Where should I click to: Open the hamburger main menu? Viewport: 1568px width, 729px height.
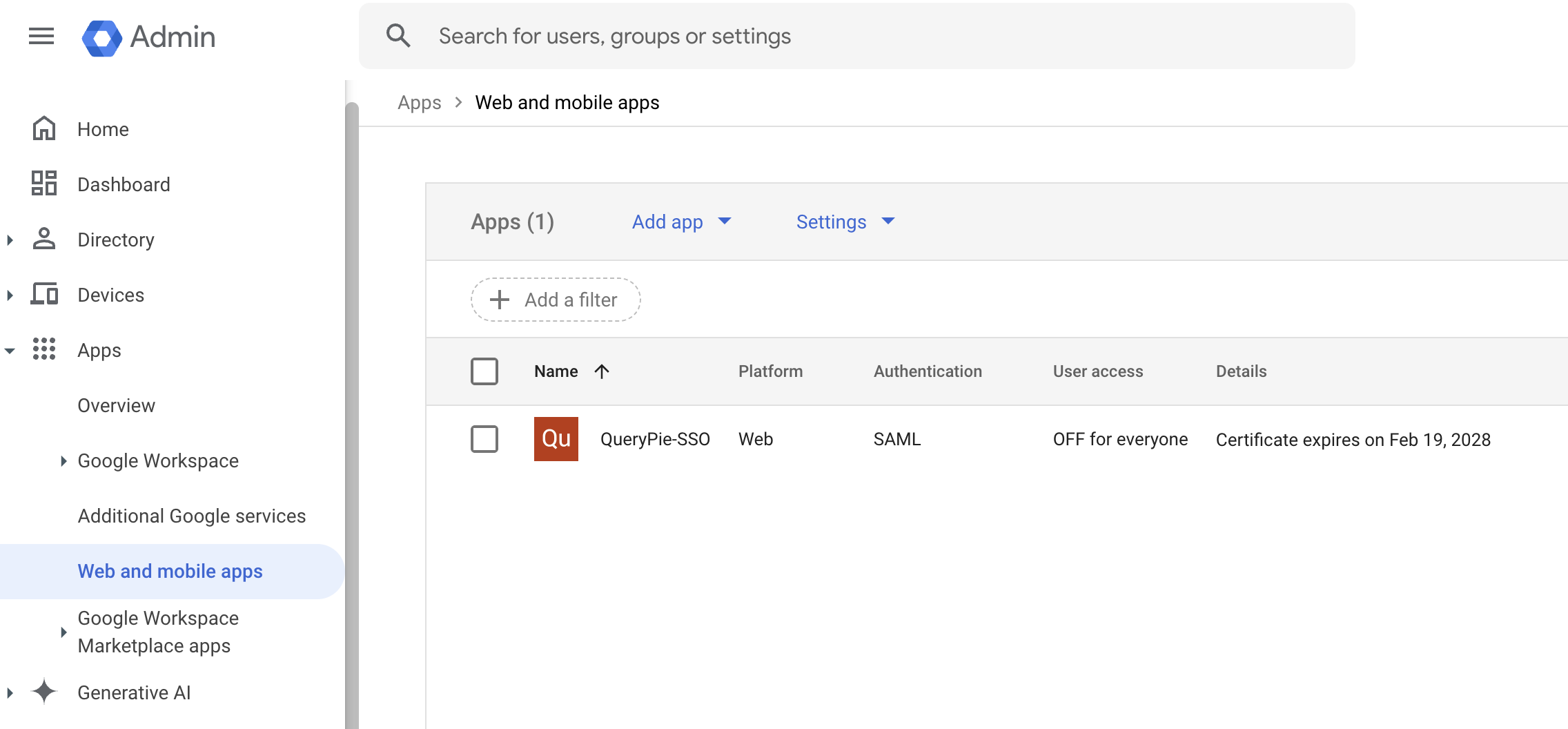[x=41, y=36]
